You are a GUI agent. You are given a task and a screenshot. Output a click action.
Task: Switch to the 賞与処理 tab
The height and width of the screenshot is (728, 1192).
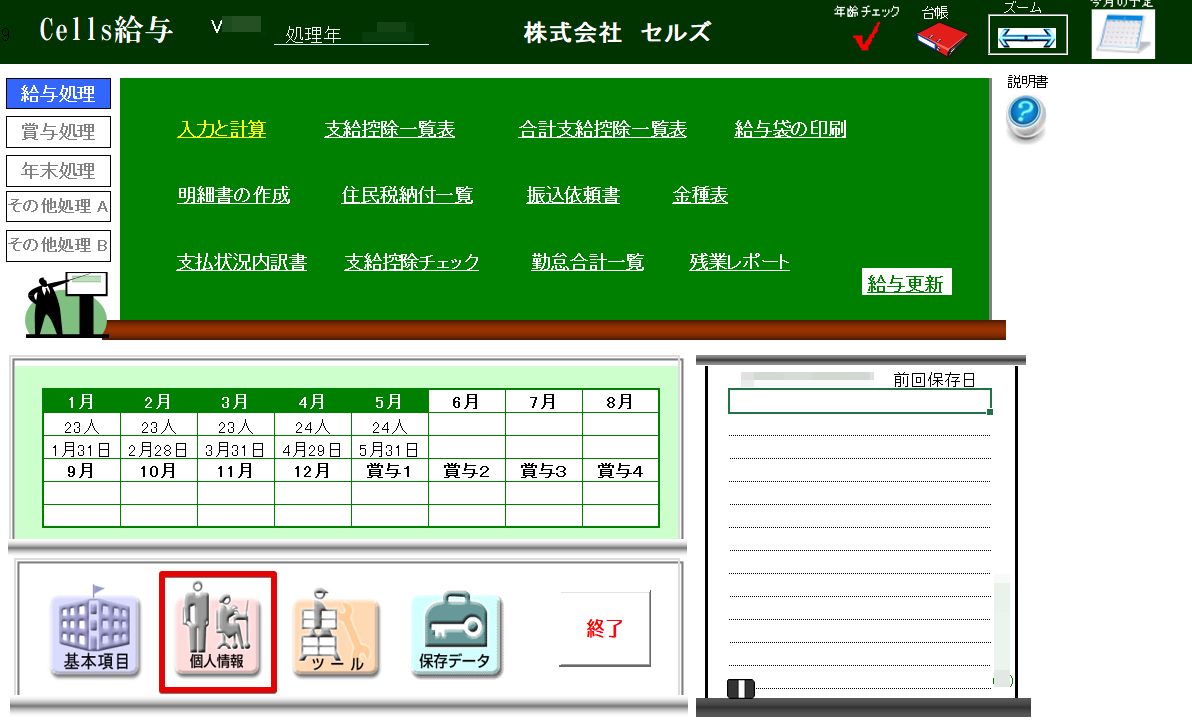(x=58, y=132)
